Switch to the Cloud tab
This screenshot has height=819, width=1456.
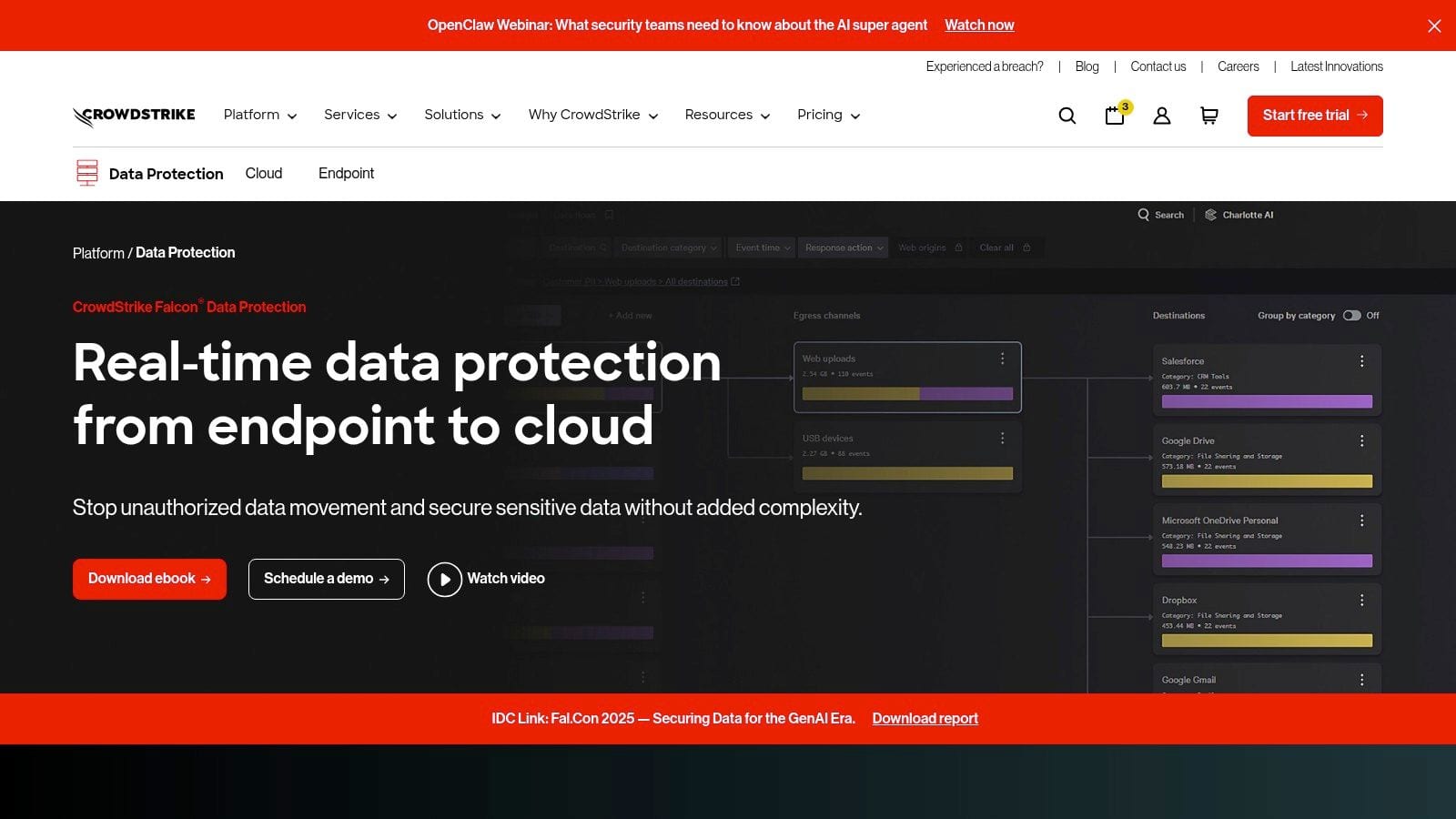click(264, 173)
